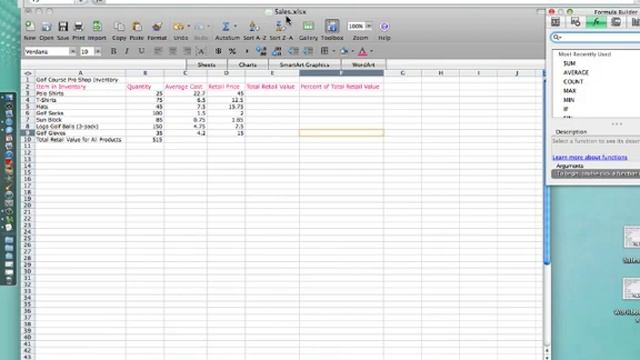The image size is (640, 360).
Task: Apply percent style format
Action: pyautogui.click(x=232, y=51)
